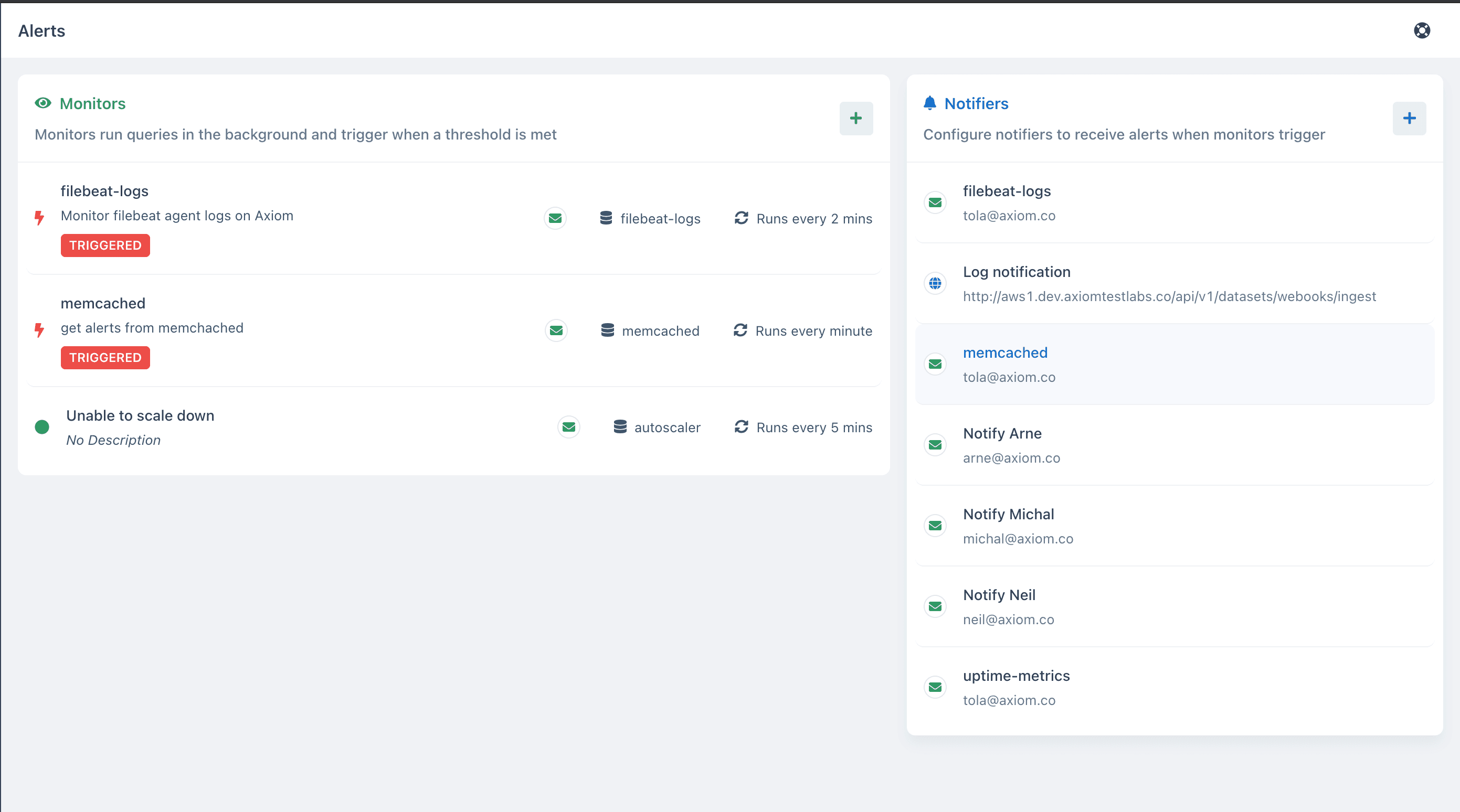The width and height of the screenshot is (1460, 812).
Task: Click the Alerts page title
Action: (41, 30)
